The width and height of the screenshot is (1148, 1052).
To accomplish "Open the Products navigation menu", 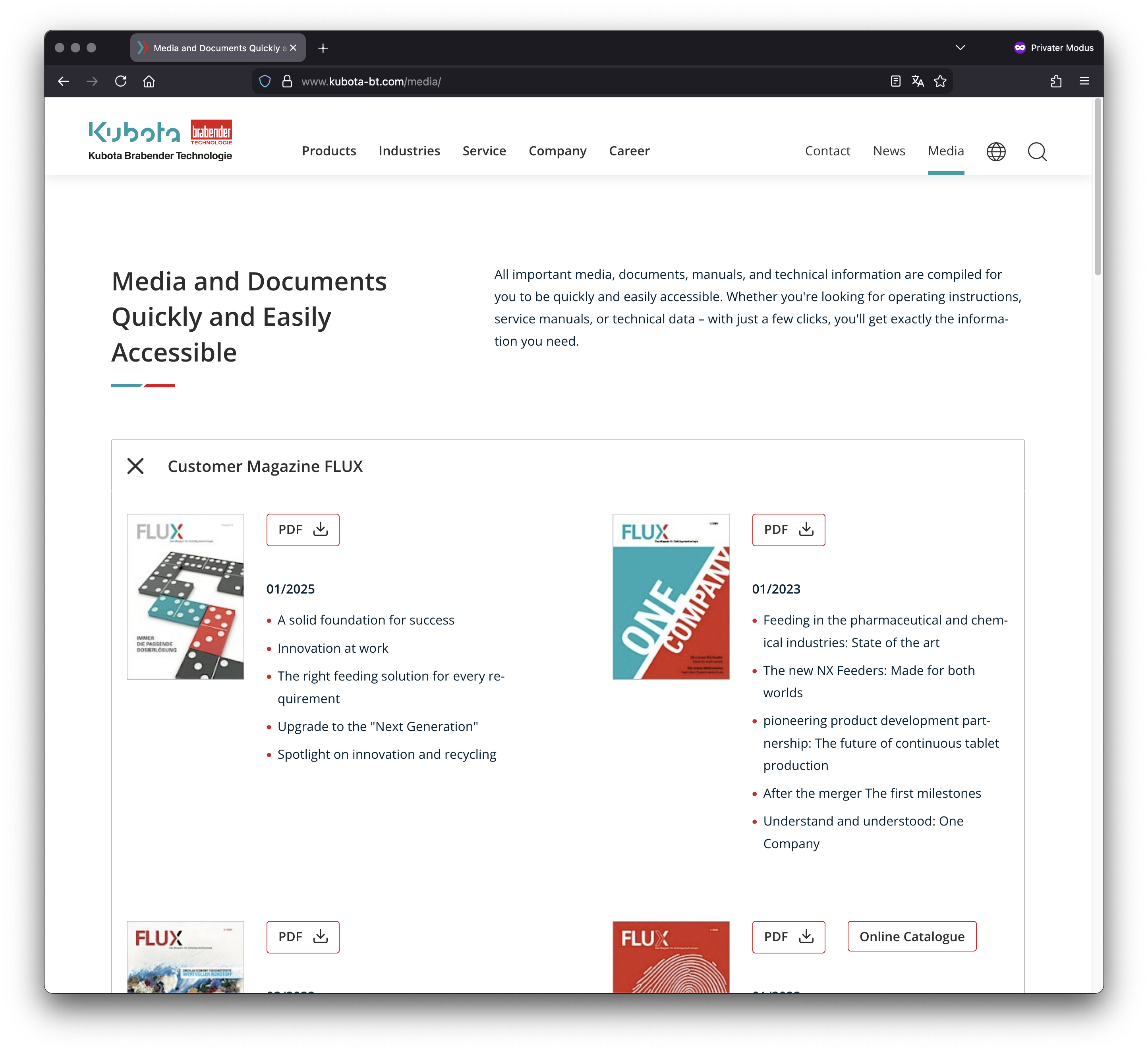I will pos(329,151).
